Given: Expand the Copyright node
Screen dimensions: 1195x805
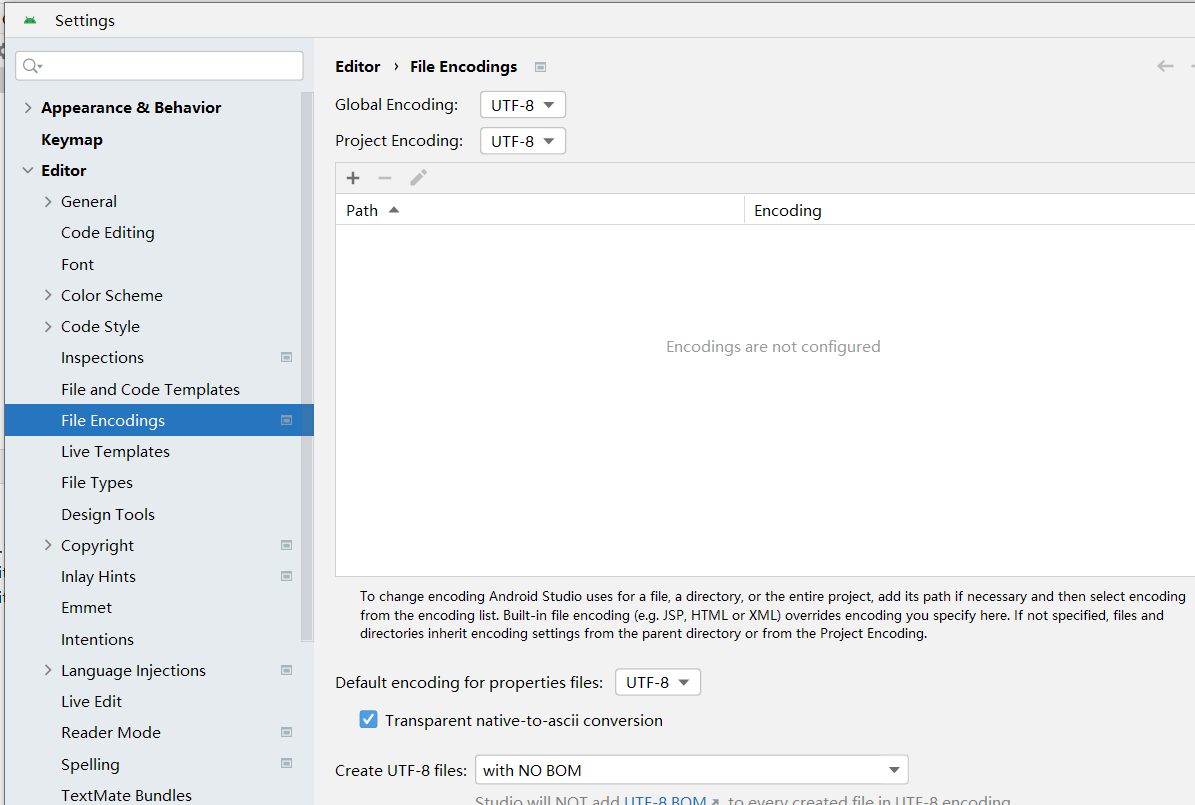Looking at the screenshot, I should coord(48,545).
